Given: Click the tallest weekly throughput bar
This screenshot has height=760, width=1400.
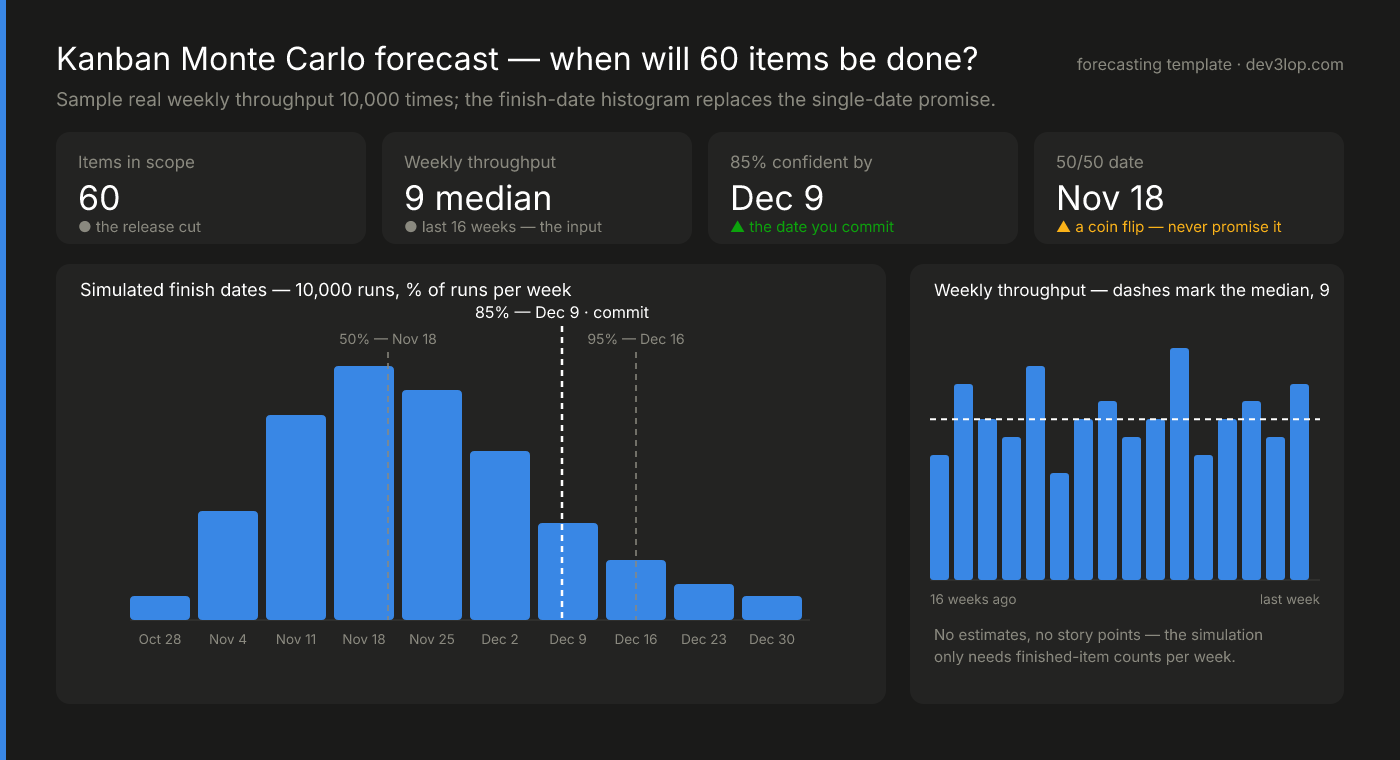Looking at the screenshot, I should coord(1180,464).
